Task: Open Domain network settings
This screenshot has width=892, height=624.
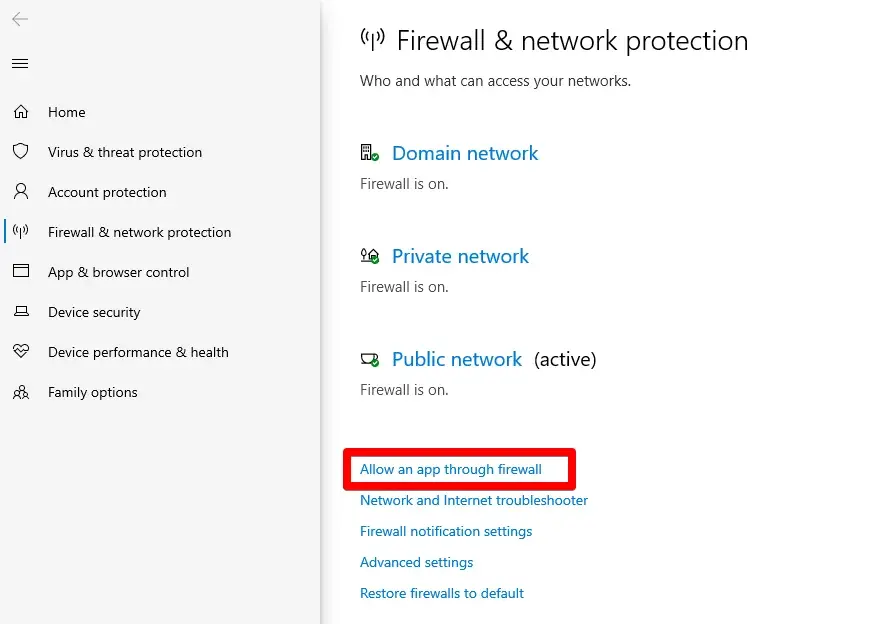Action: tap(464, 153)
